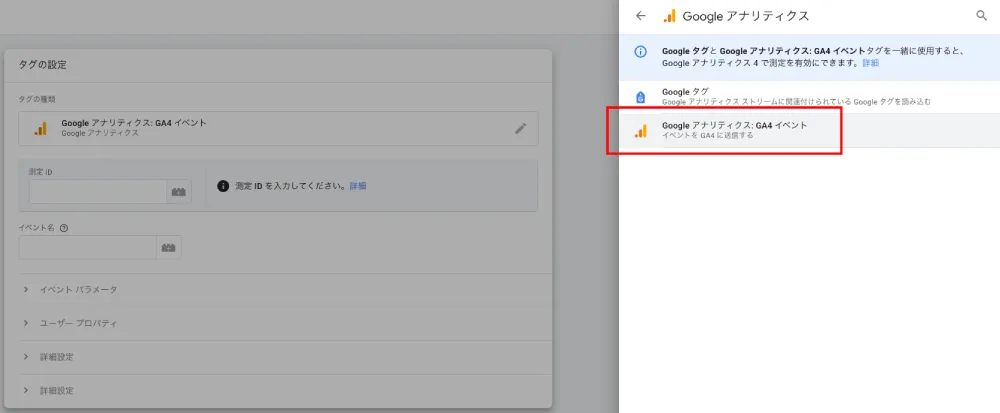Click the Google タグ blue tag icon

point(641,97)
